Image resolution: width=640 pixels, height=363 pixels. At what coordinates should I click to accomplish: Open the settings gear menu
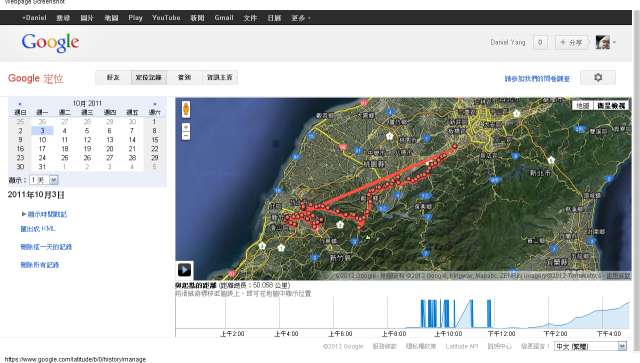598,77
